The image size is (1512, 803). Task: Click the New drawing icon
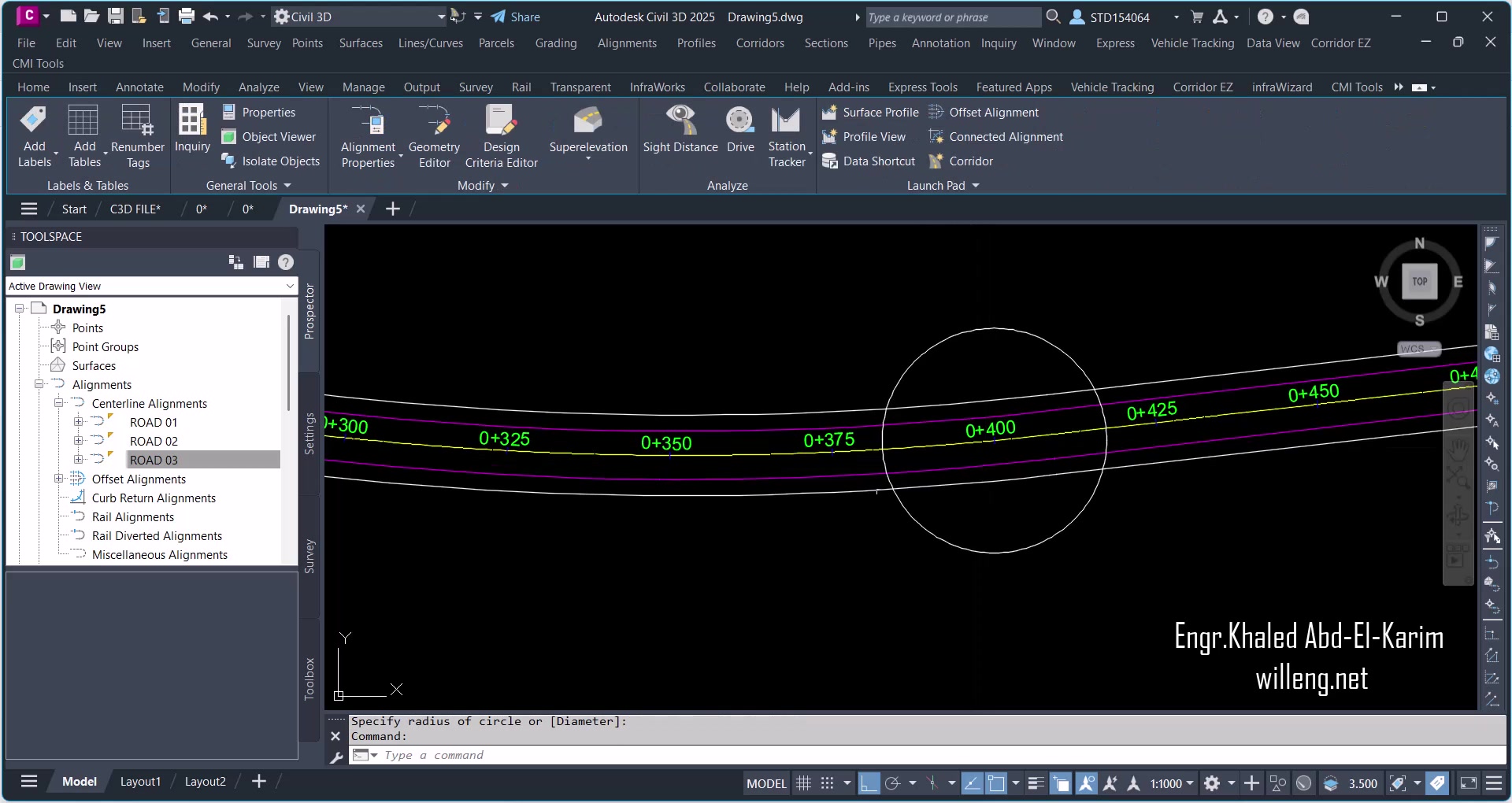click(x=69, y=16)
